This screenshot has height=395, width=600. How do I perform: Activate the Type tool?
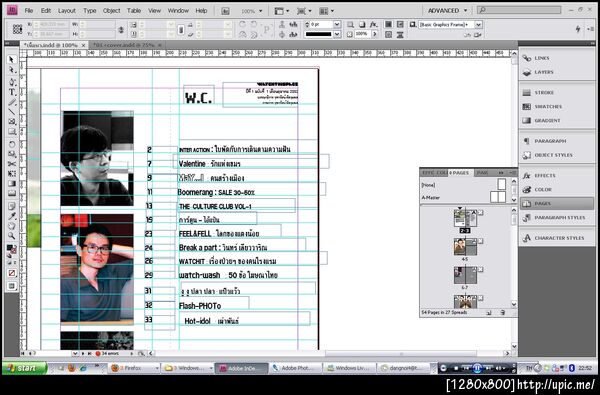pos(11,92)
